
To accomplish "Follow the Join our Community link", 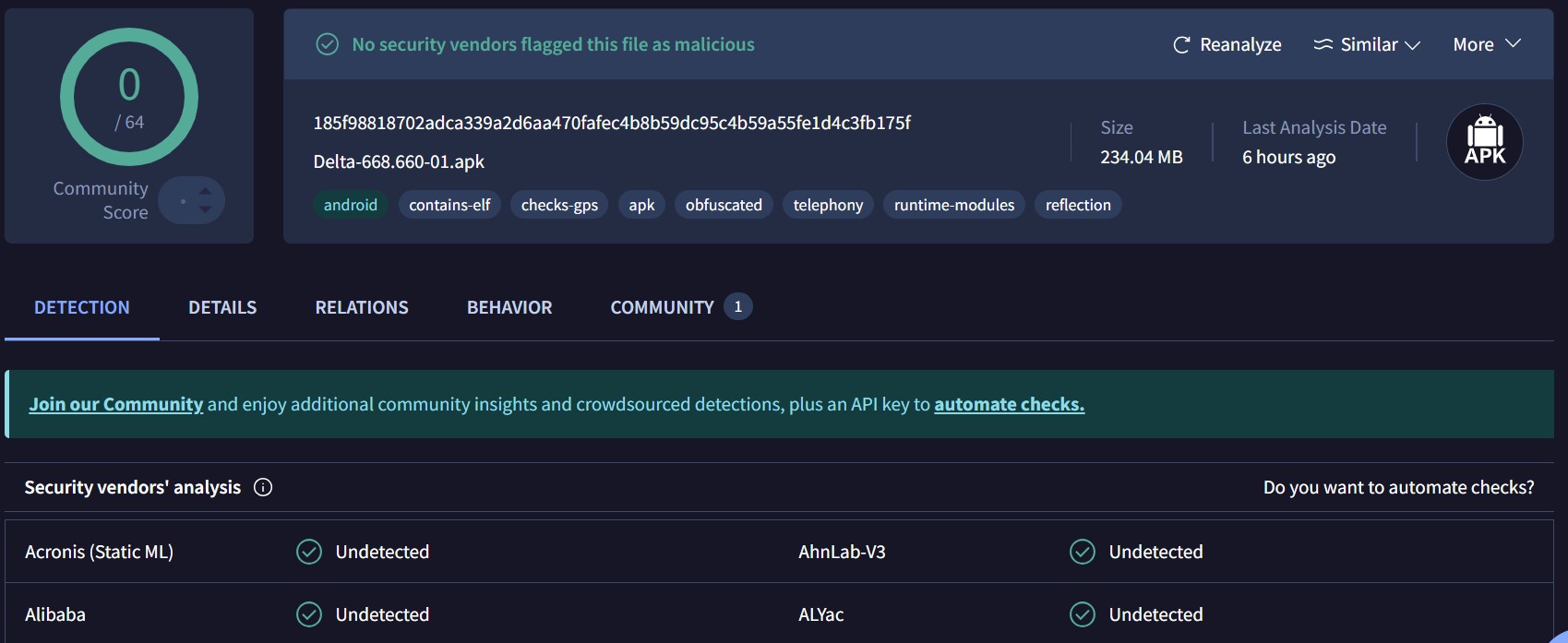I will 116,404.
